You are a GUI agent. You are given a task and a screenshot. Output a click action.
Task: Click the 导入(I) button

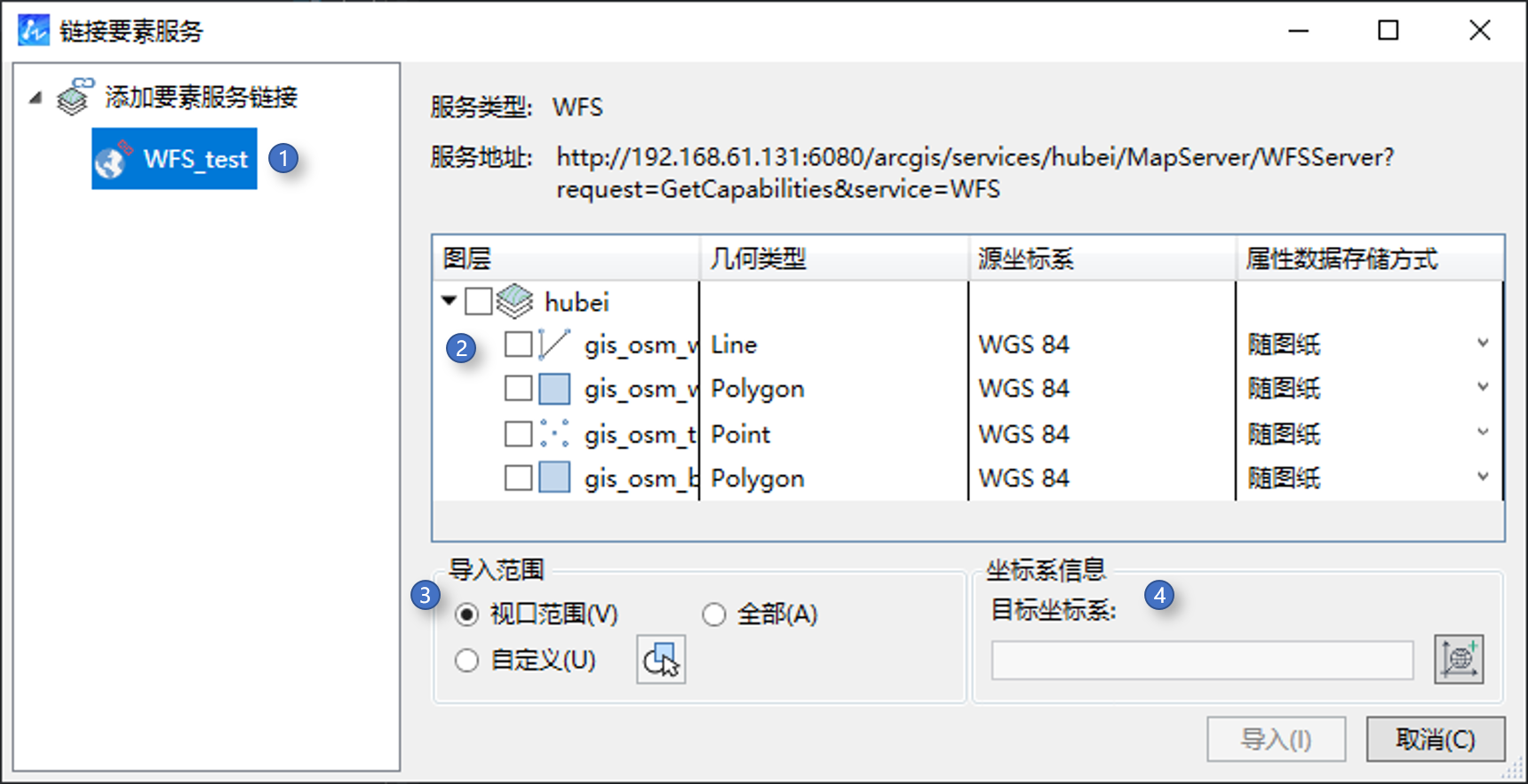pyautogui.click(x=1276, y=739)
